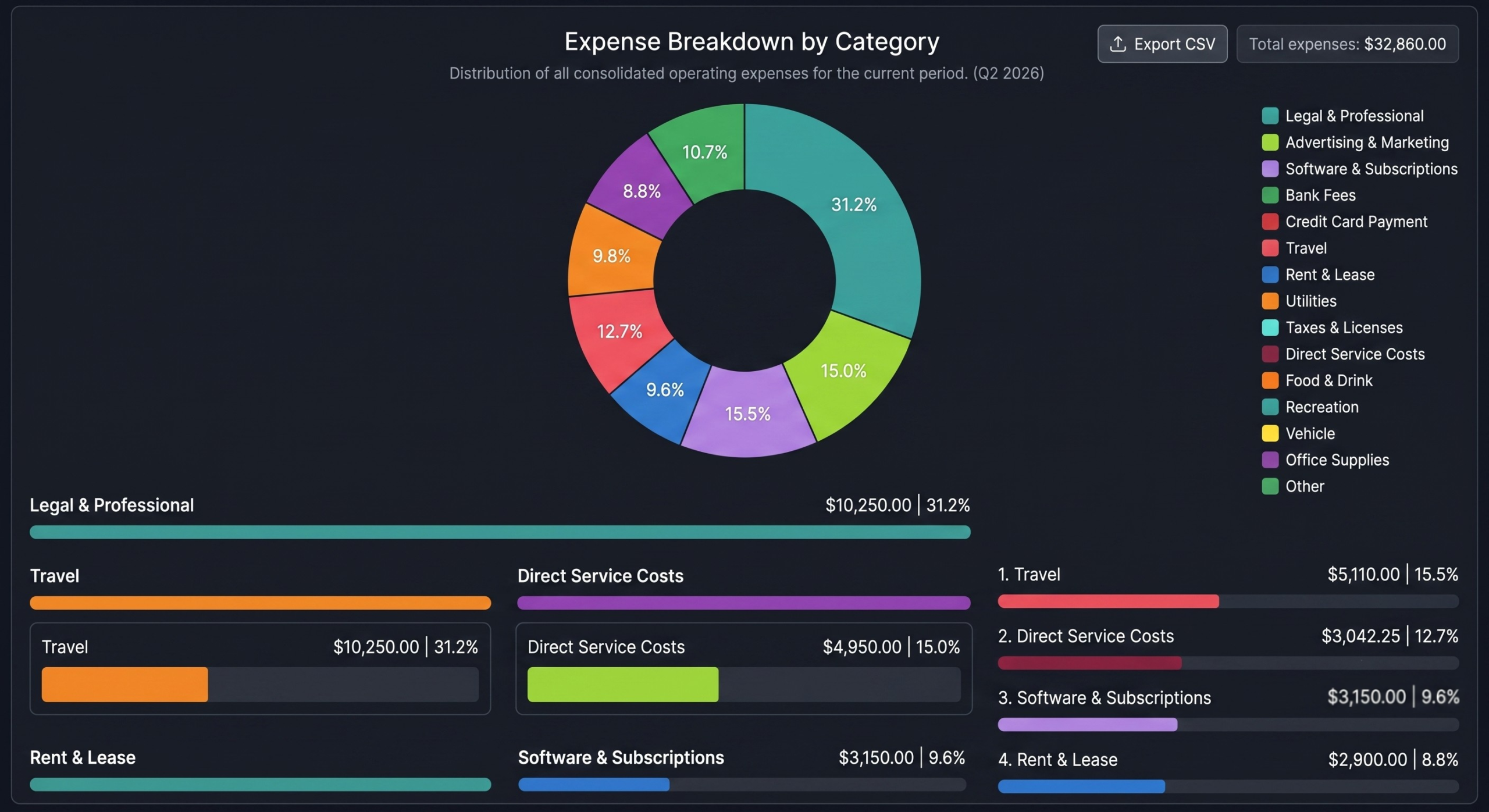Toggle Advertising & Marketing legend swatch

[1270, 143]
